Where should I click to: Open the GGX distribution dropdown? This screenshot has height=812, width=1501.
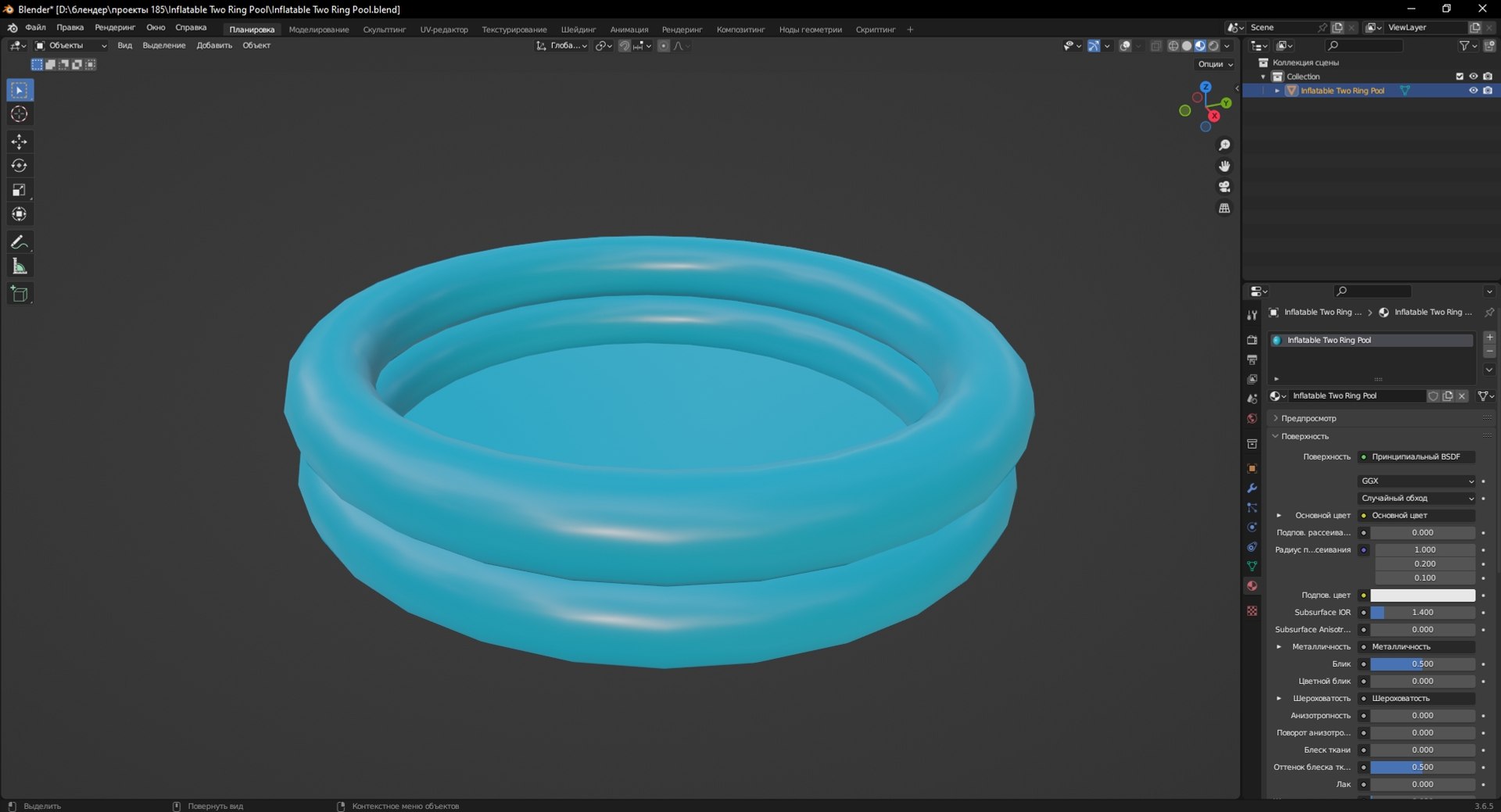point(1417,481)
